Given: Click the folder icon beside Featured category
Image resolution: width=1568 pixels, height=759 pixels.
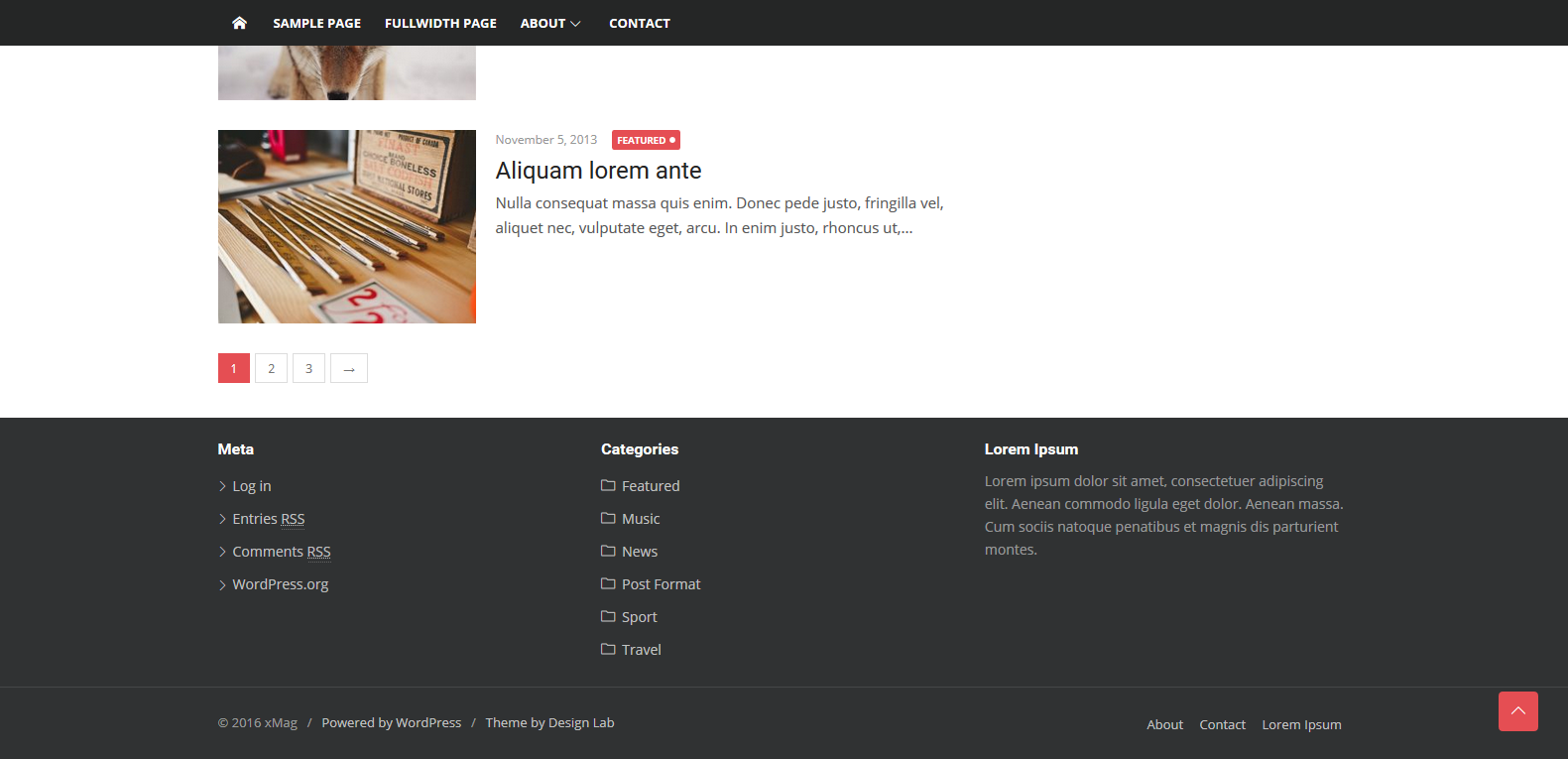Looking at the screenshot, I should (x=608, y=486).
